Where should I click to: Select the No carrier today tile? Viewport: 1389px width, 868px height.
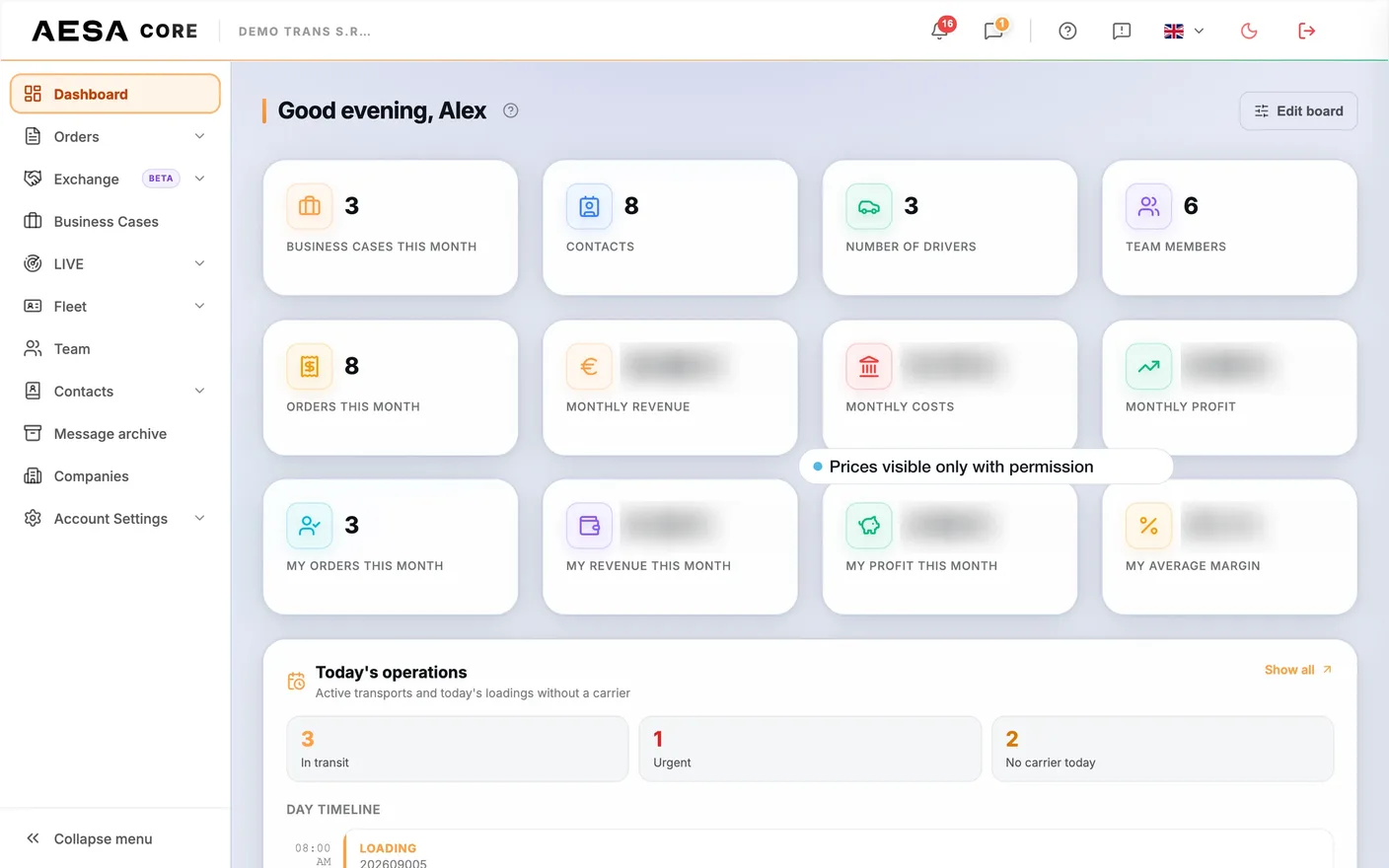pyautogui.click(x=1162, y=749)
